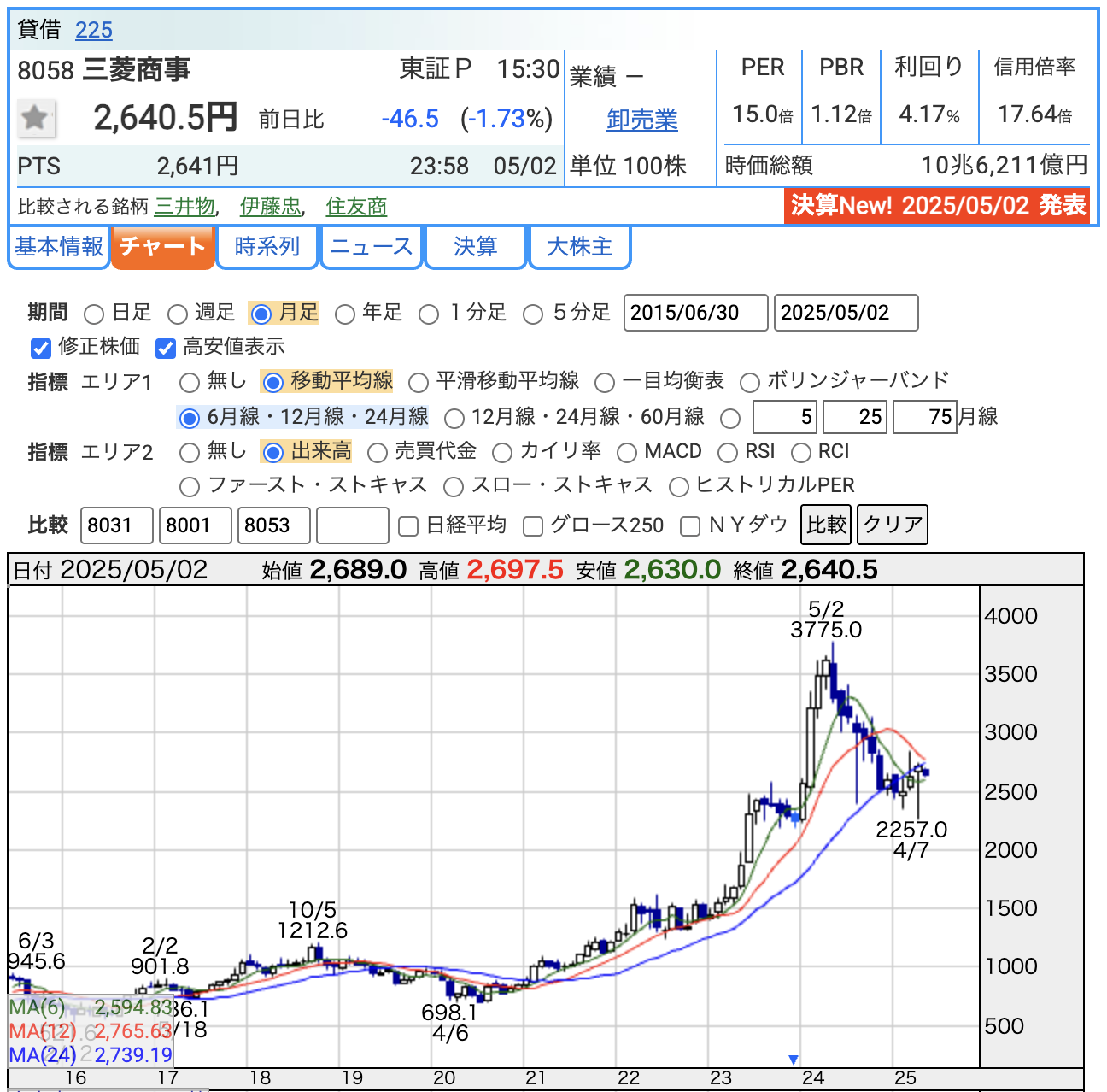Open 基本情報 tab

click(x=59, y=247)
